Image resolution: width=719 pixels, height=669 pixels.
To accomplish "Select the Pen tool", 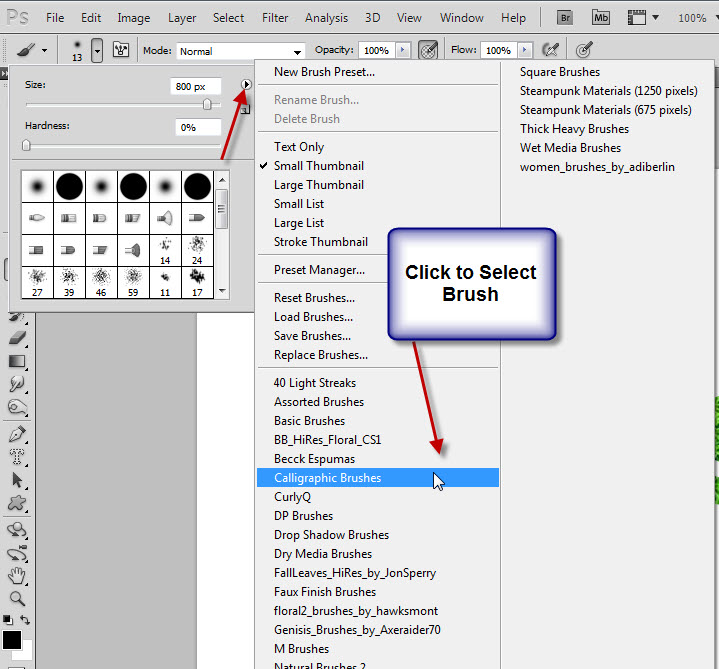I will 17,434.
